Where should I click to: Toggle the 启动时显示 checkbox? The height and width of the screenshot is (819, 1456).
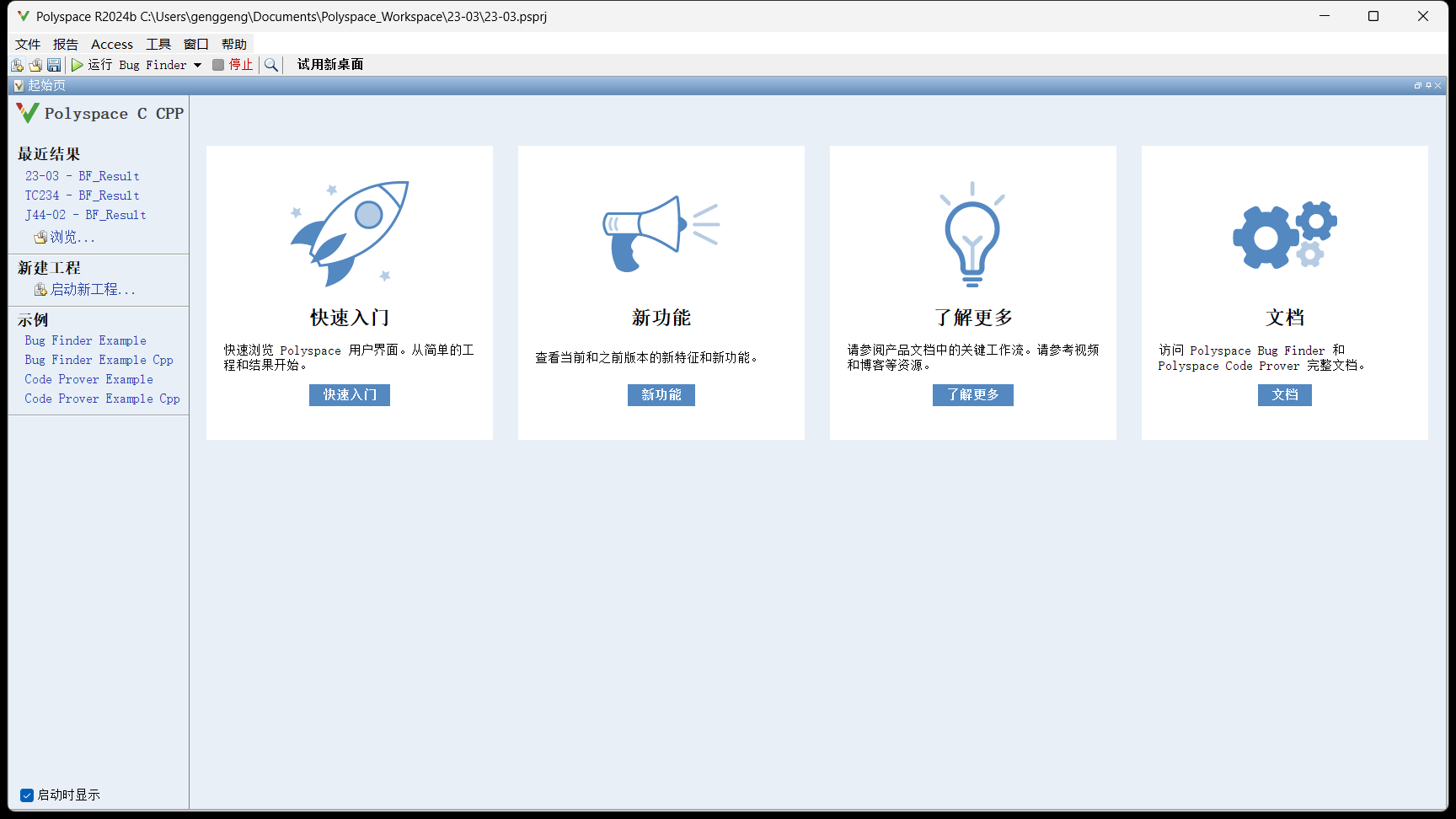[27, 795]
